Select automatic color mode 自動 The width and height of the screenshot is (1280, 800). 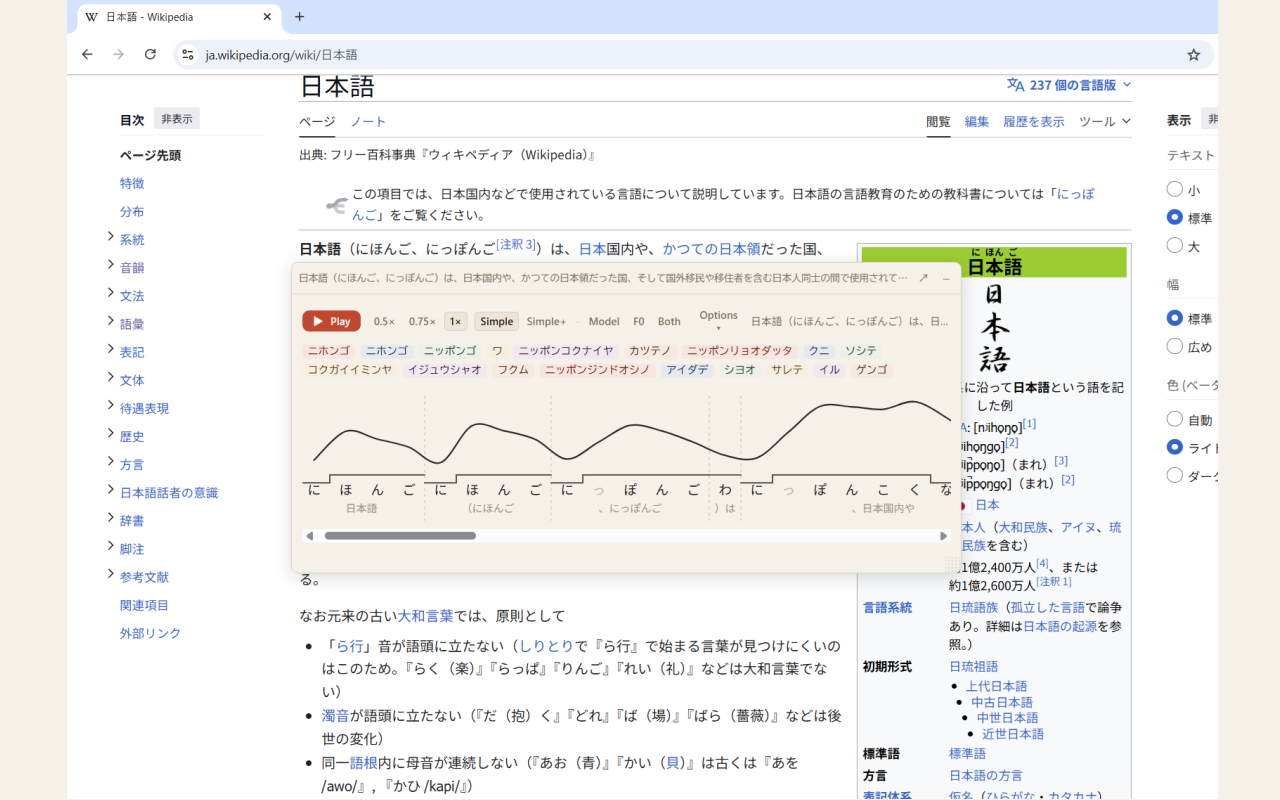point(1175,419)
